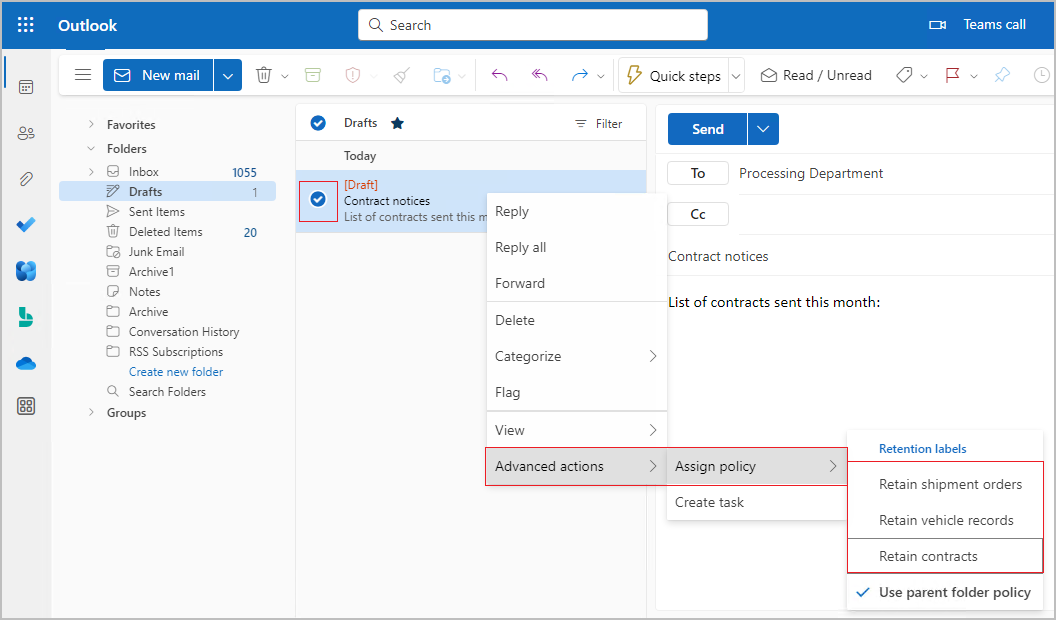Click the Snooze clock icon in the toolbar
The image size is (1056, 620).
(x=1041, y=75)
